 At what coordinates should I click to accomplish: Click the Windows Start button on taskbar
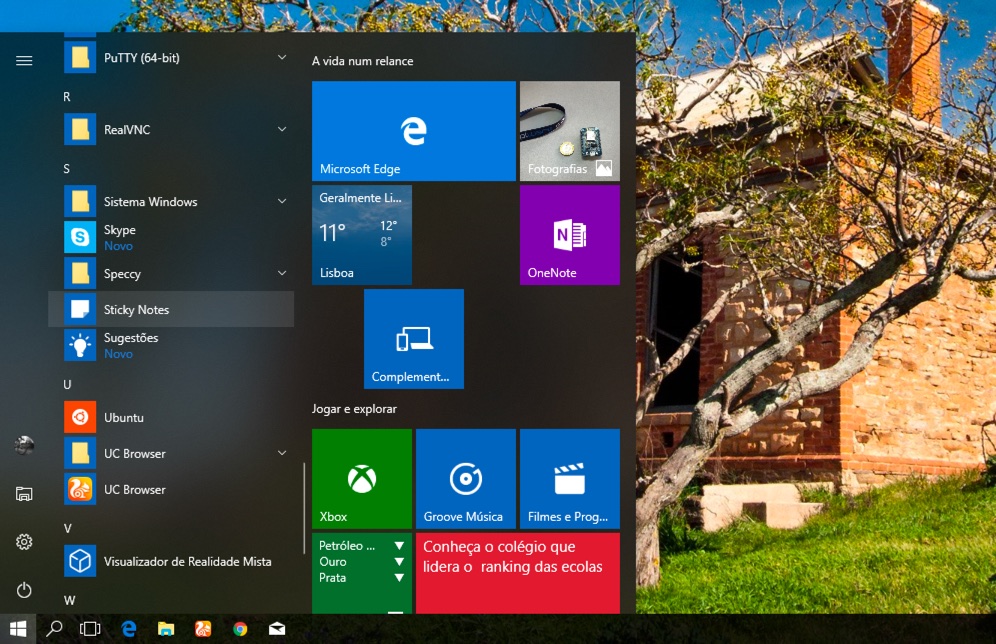click(18, 629)
